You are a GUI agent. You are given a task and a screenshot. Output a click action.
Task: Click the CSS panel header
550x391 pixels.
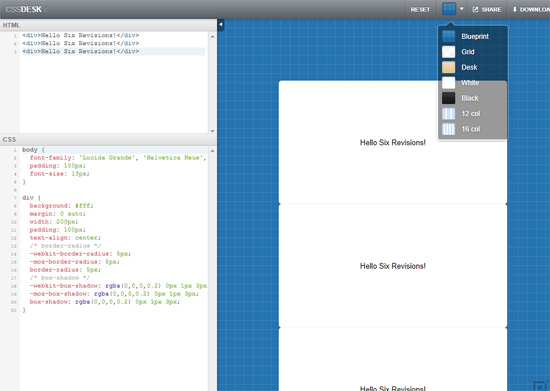pyautogui.click(x=108, y=140)
